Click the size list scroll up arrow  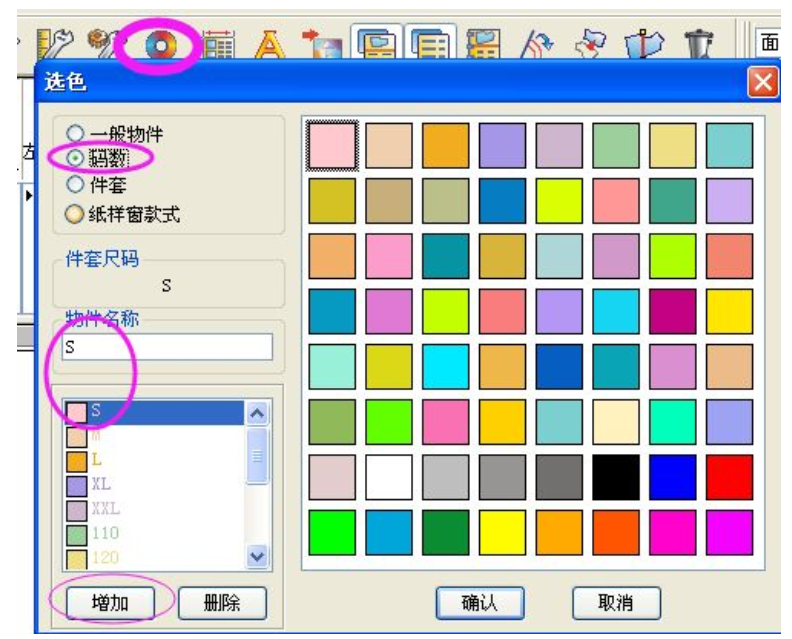(x=258, y=414)
